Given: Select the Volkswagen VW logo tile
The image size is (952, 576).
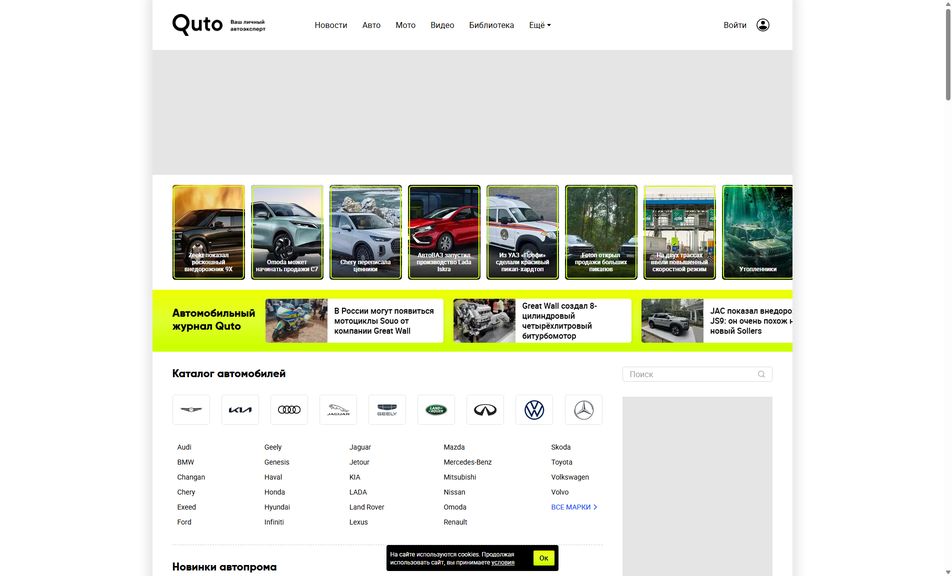Looking at the screenshot, I should [534, 410].
